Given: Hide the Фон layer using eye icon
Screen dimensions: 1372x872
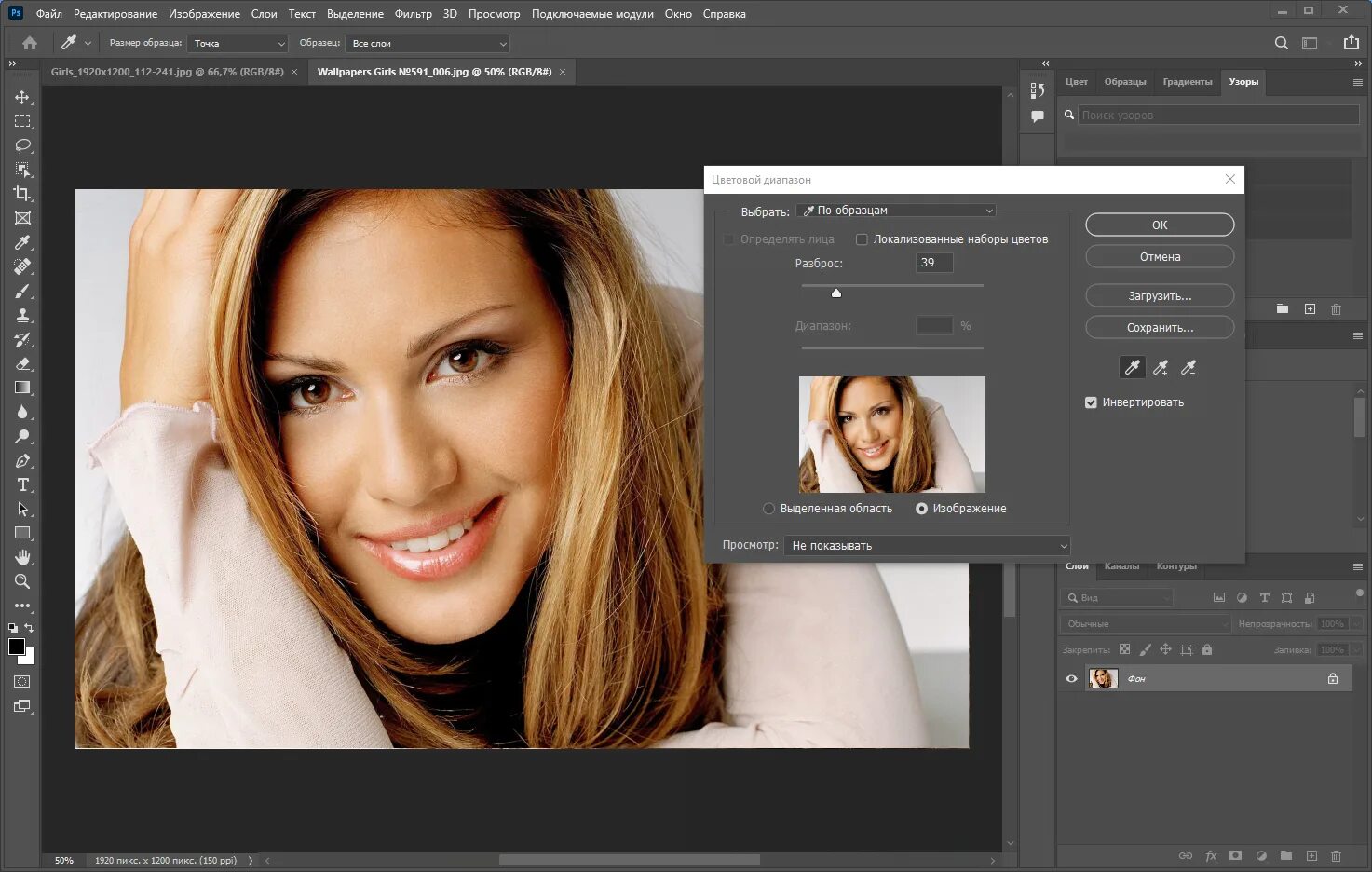Looking at the screenshot, I should 1071,679.
